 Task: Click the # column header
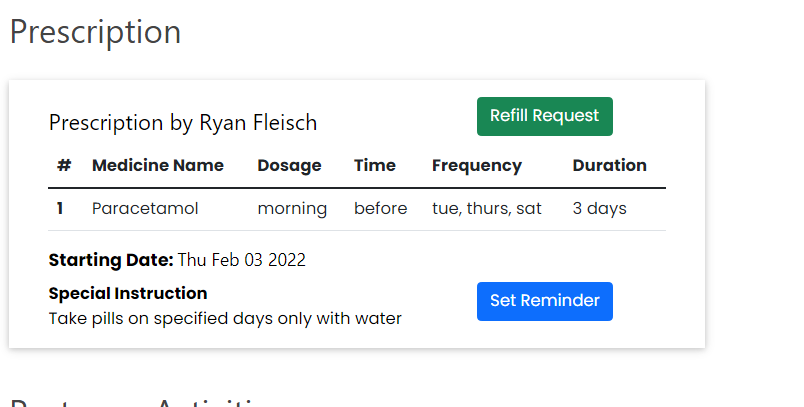(64, 166)
